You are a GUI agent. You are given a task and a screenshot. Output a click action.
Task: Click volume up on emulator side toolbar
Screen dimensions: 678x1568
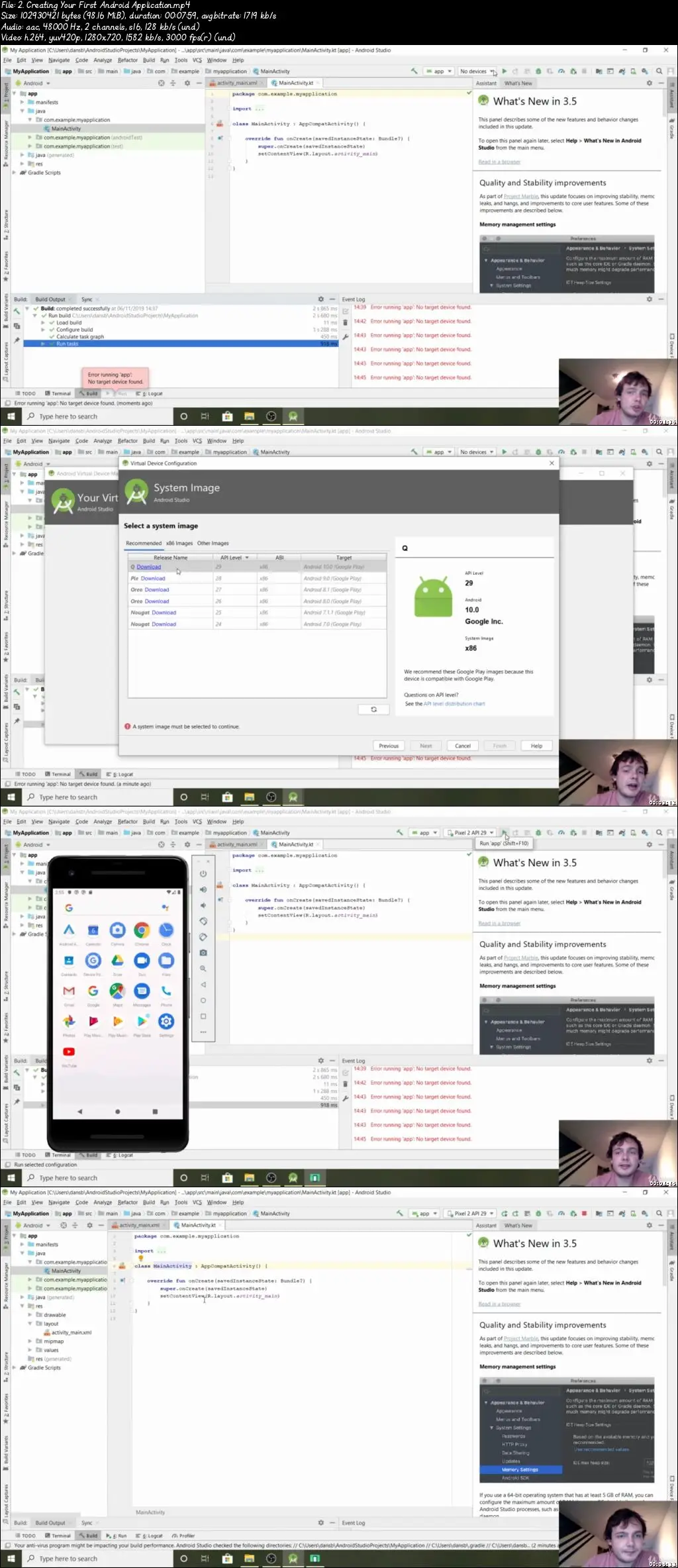203,889
